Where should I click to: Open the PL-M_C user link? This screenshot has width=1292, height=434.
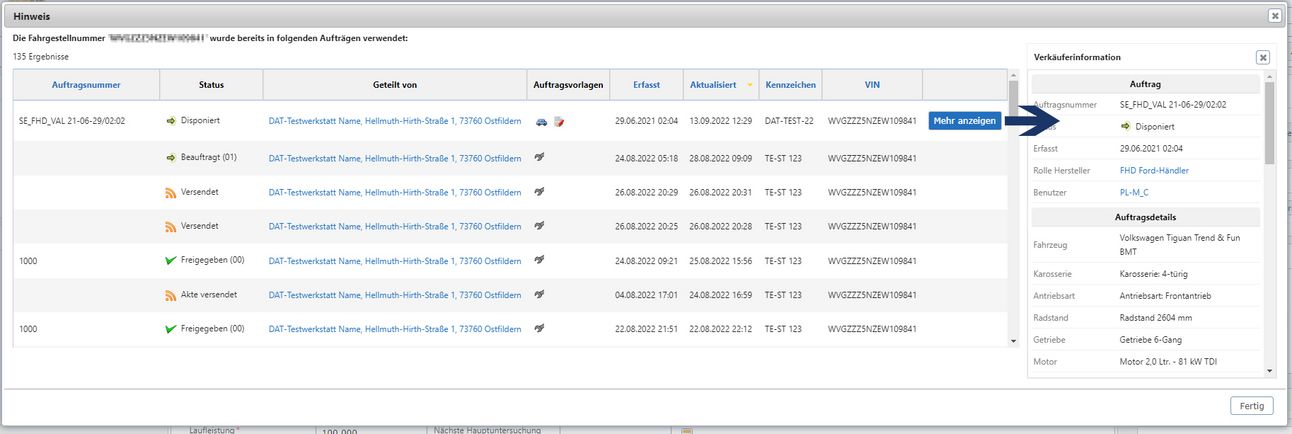1135,192
